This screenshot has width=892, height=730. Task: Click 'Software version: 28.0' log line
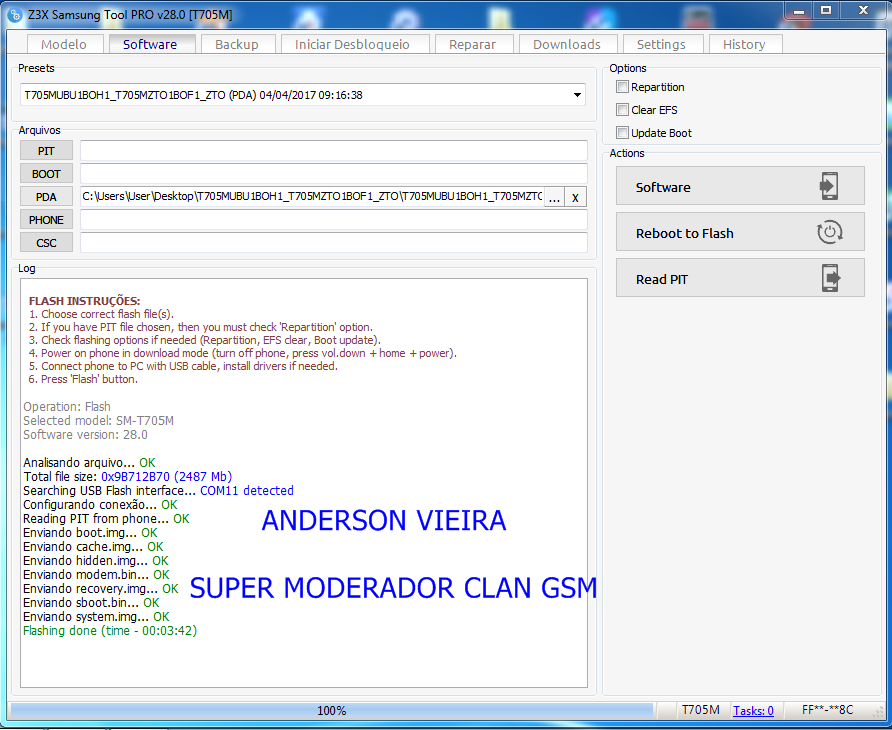click(85, 435)
